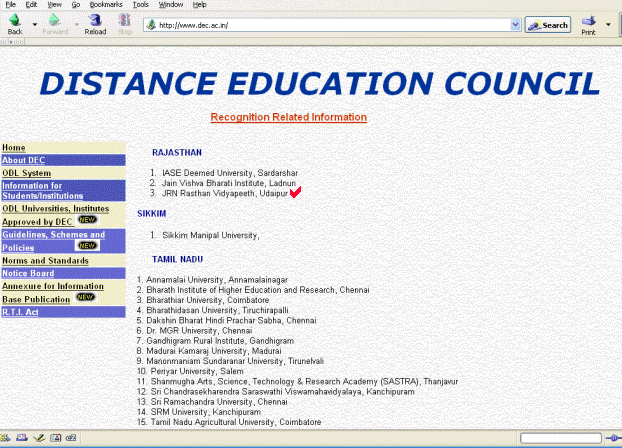Open the Base Publication link

click(36, 300)
